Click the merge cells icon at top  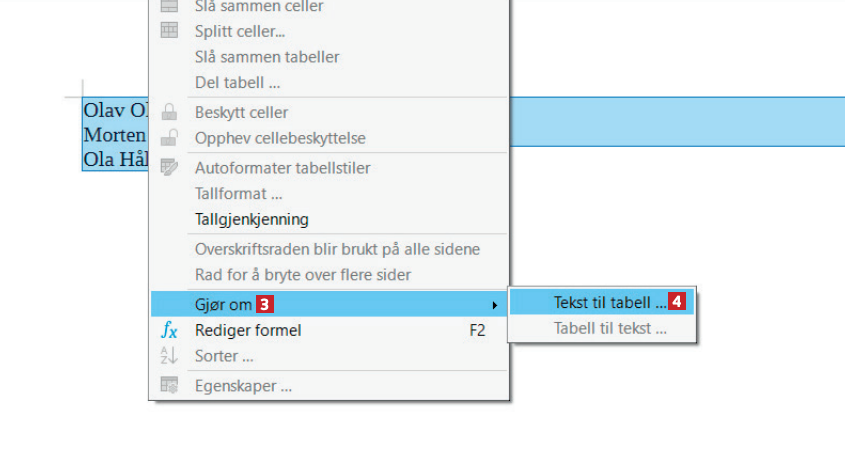point(169,6)
